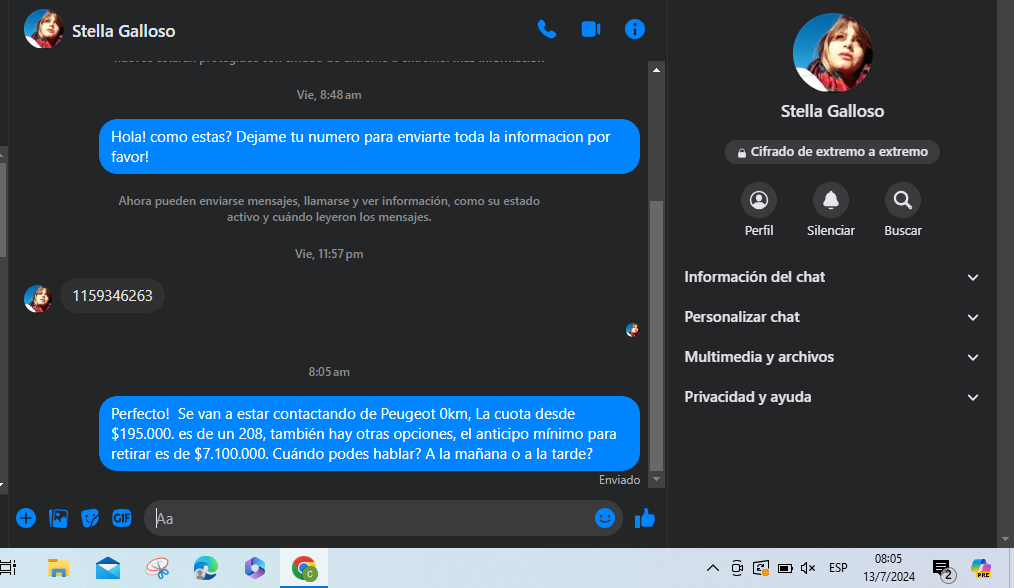Expand Personalizar chat section
This screenshot has height=588, width=1014.
(832, 317)
